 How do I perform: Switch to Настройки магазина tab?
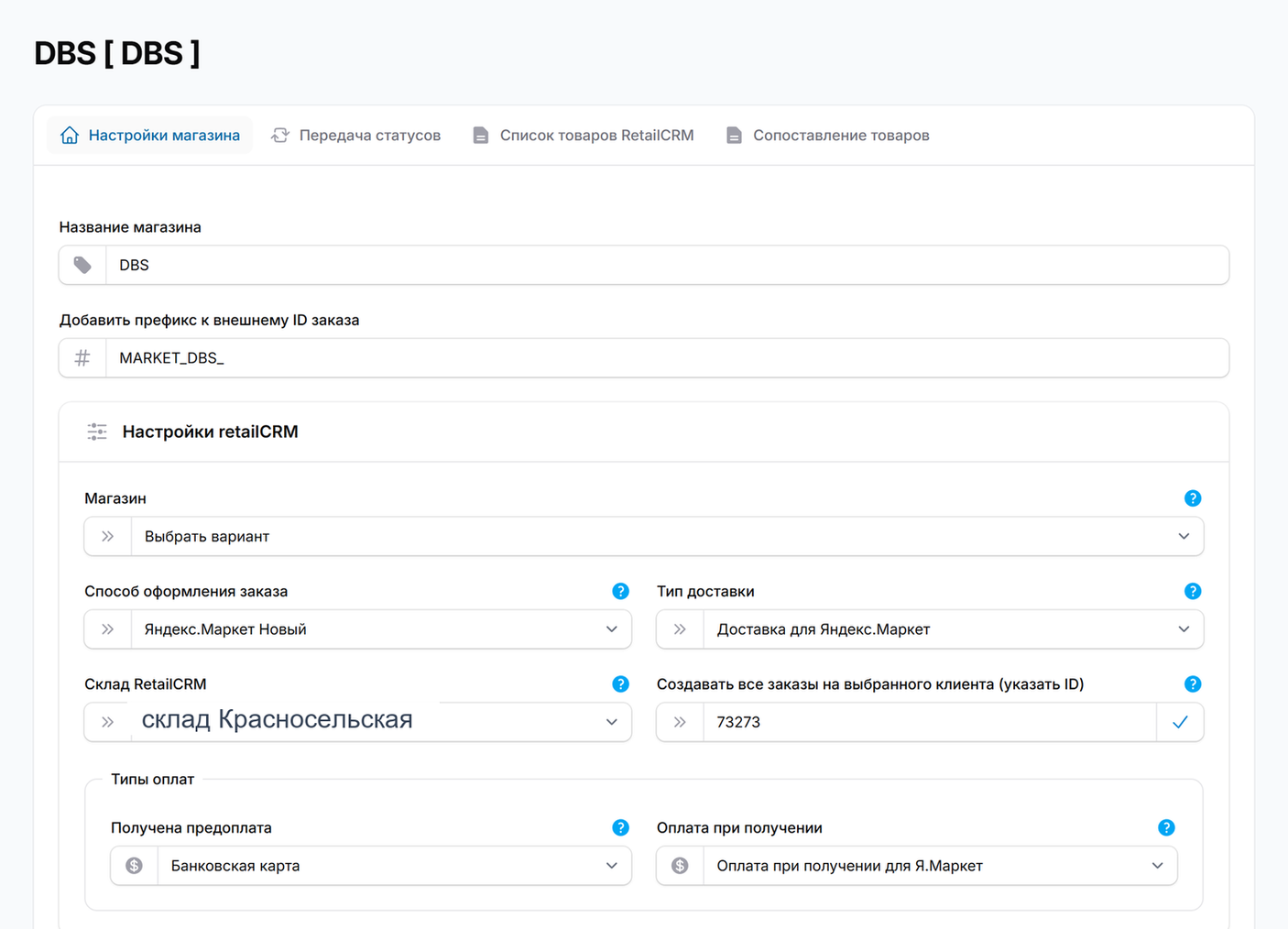[x=150, y=136]
